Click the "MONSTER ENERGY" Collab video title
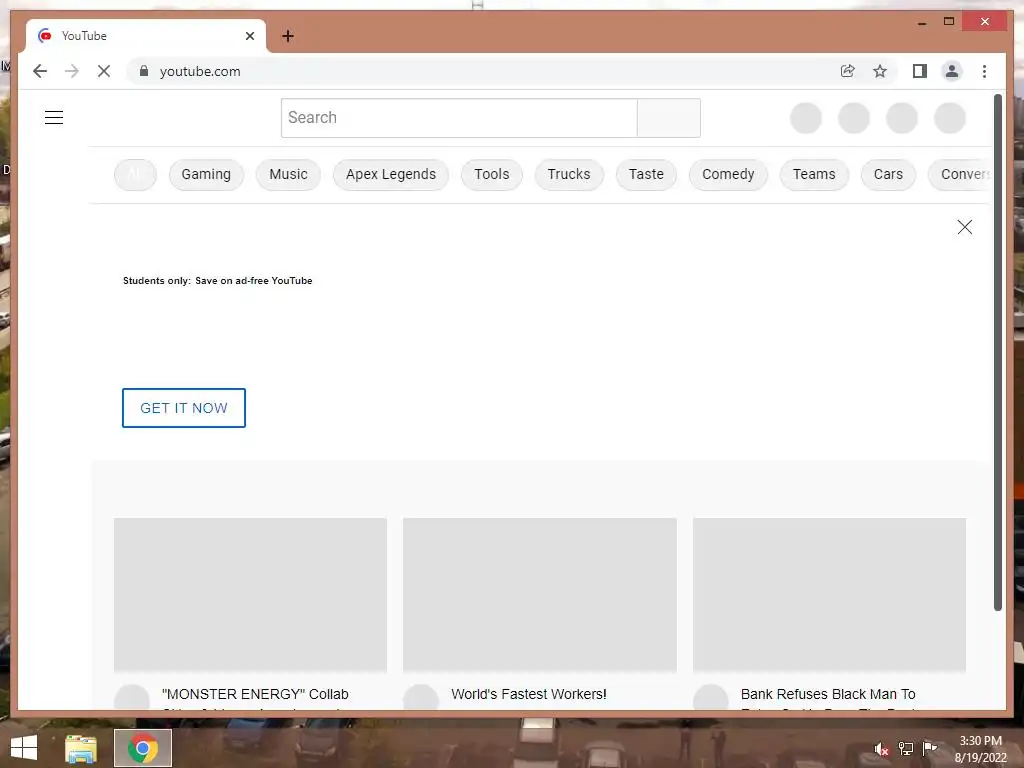This screenshot has width=1024, height=768. pos(255,694)
